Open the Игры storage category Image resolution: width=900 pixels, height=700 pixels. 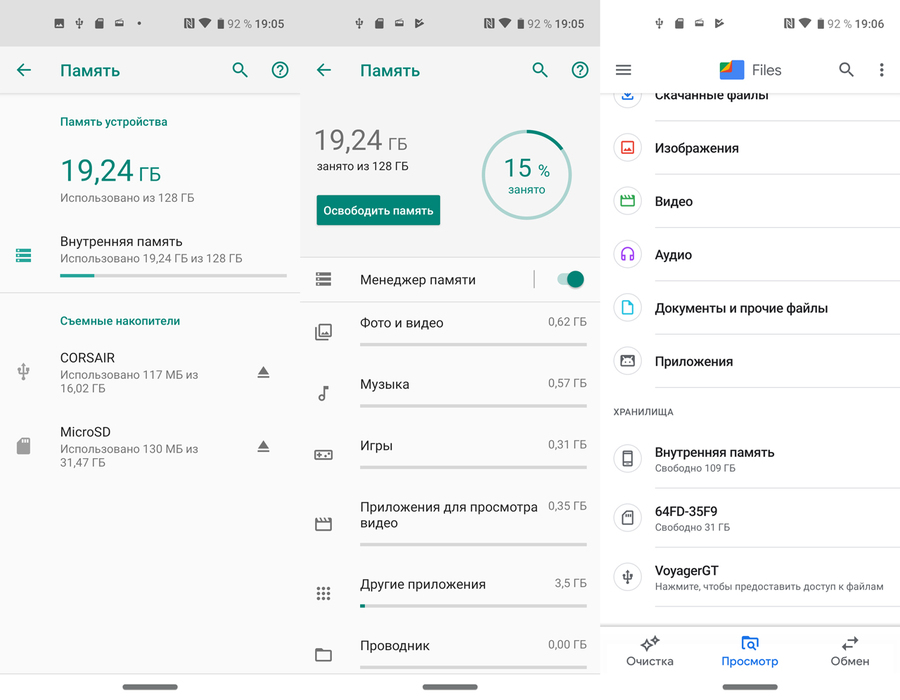tap(450, 454)
